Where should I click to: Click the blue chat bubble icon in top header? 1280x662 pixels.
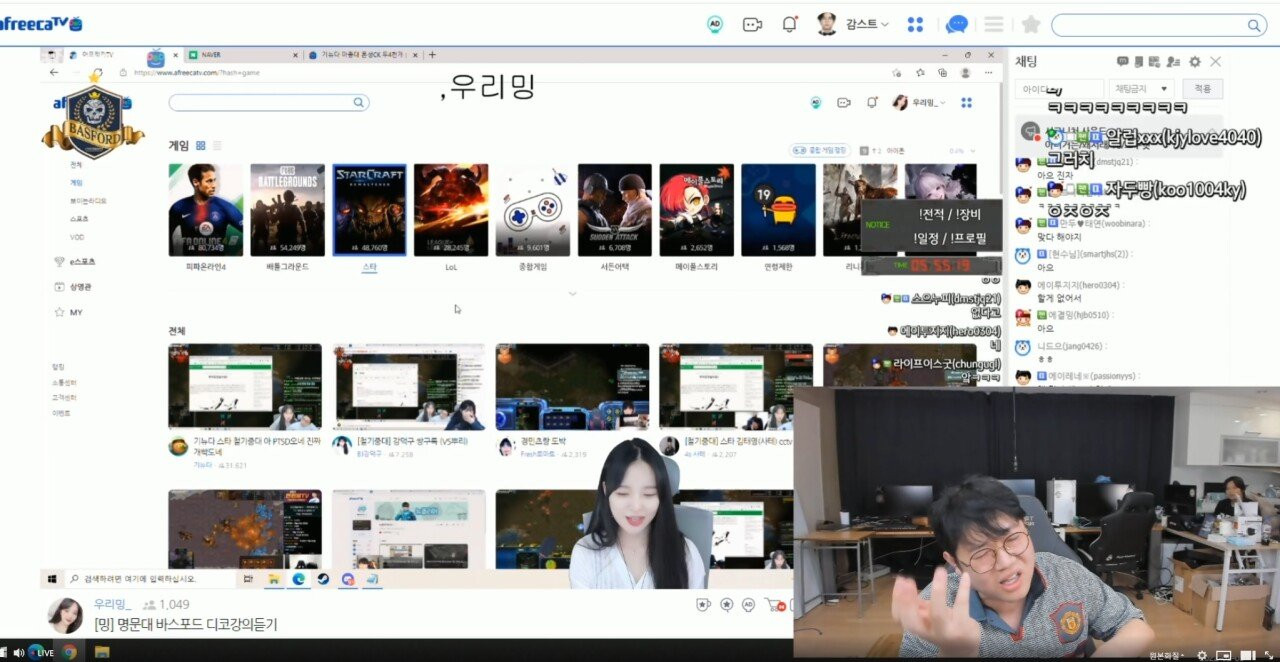[x=957, y=24]
